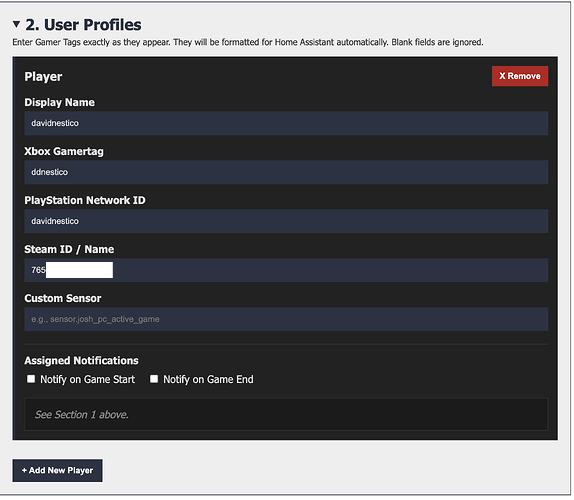574x500 pixels.
Task: Click the 'Notify on Game Start' label text
Action: coord(88,381)
